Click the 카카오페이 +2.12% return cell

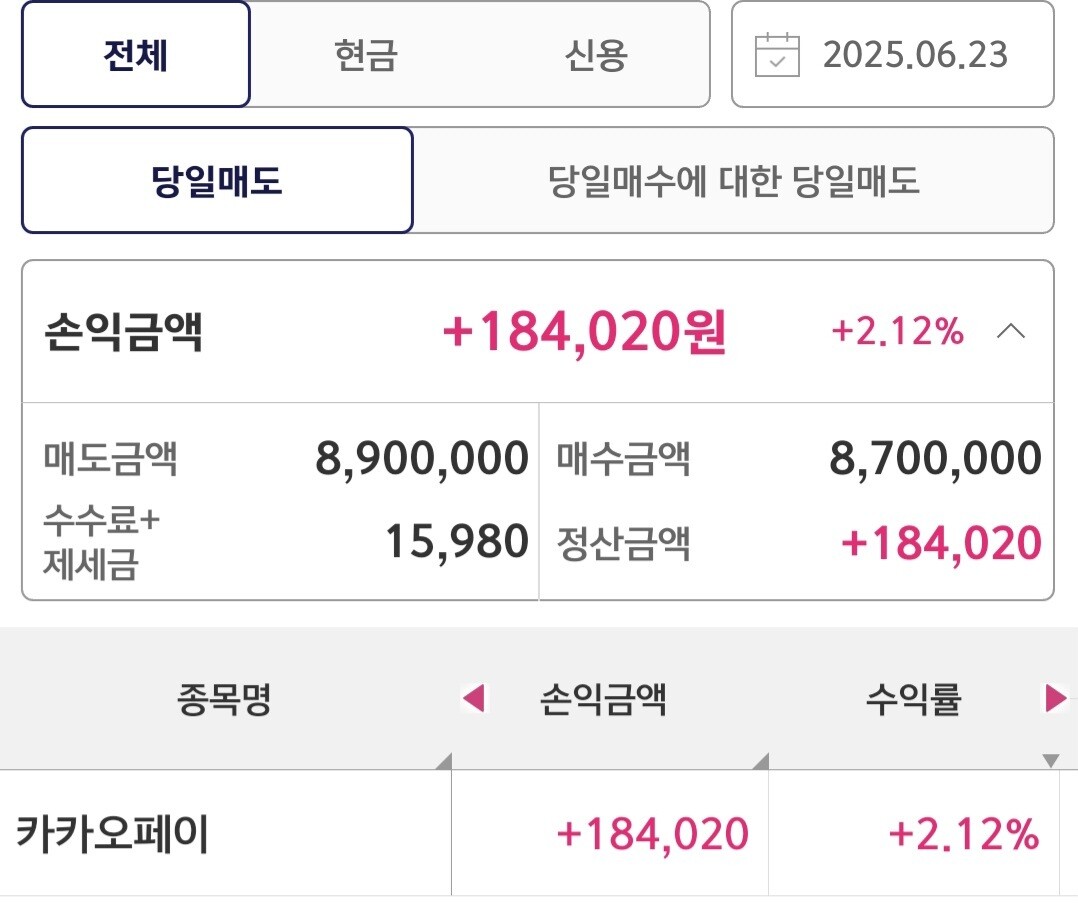963,834
